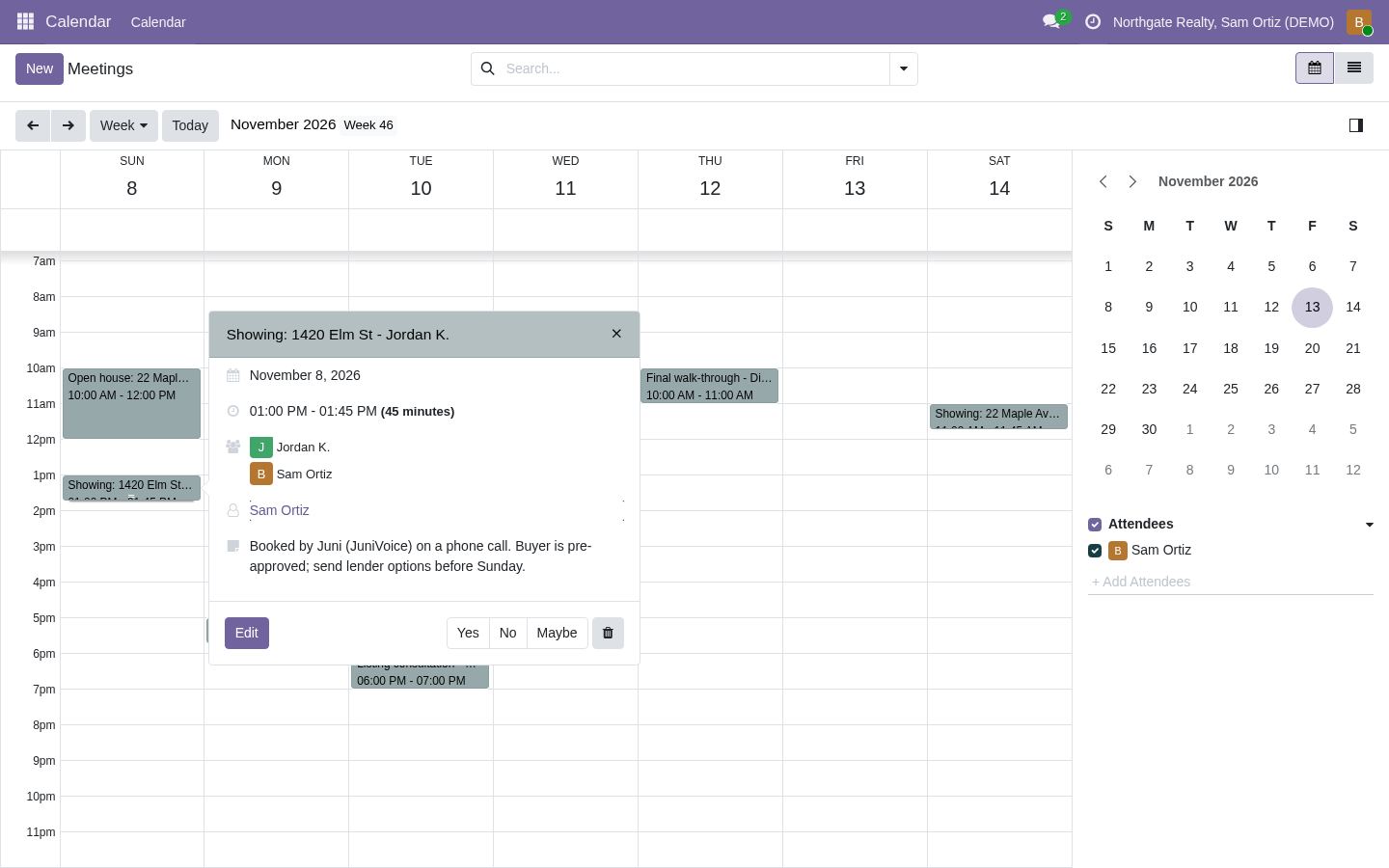The width and height of the screenshot is (1389, 868).
Task: Toggle Sam Ortiz attendee checkbox
Action: 1095,551
